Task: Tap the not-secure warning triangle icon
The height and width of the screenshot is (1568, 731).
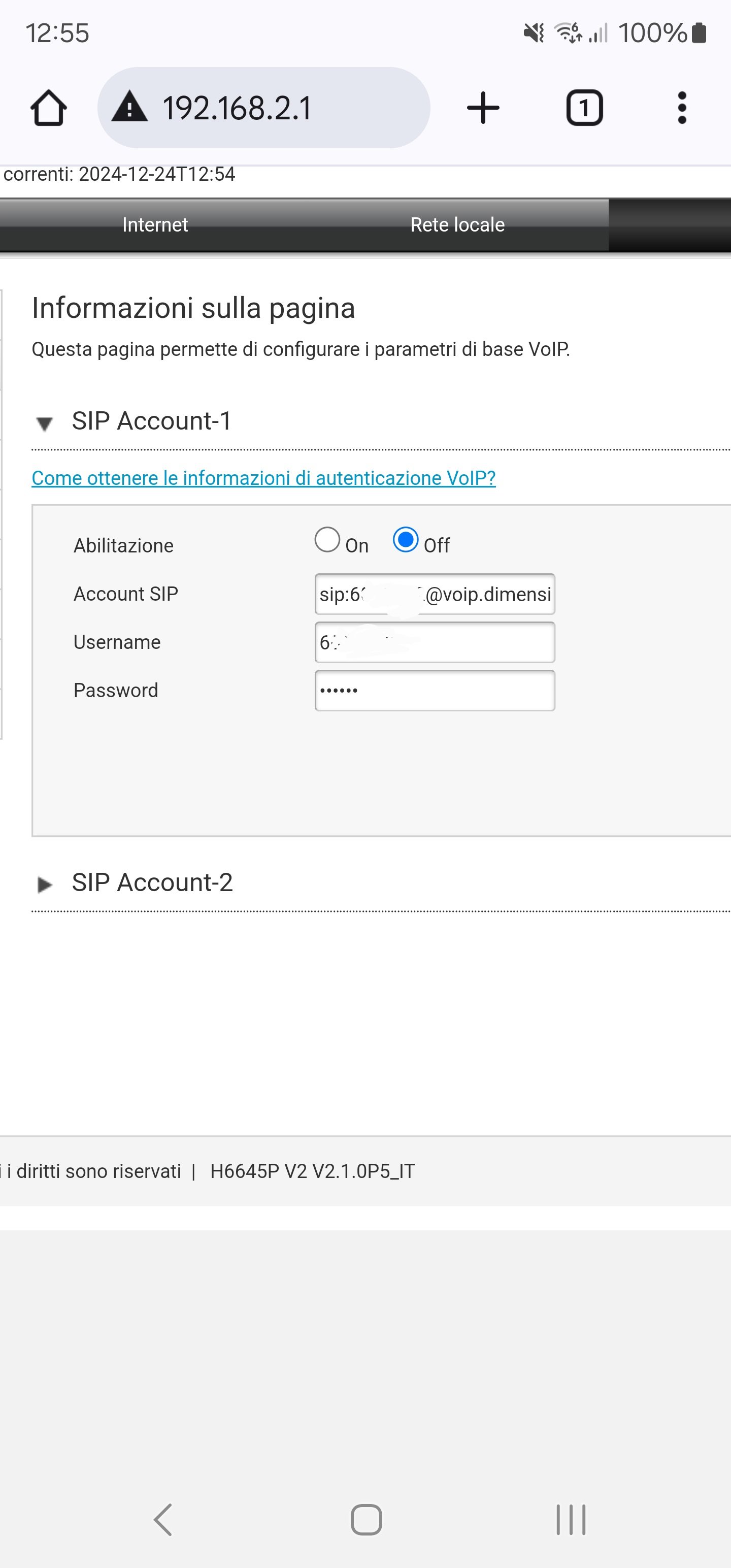Action: click(x=129, y=106)
